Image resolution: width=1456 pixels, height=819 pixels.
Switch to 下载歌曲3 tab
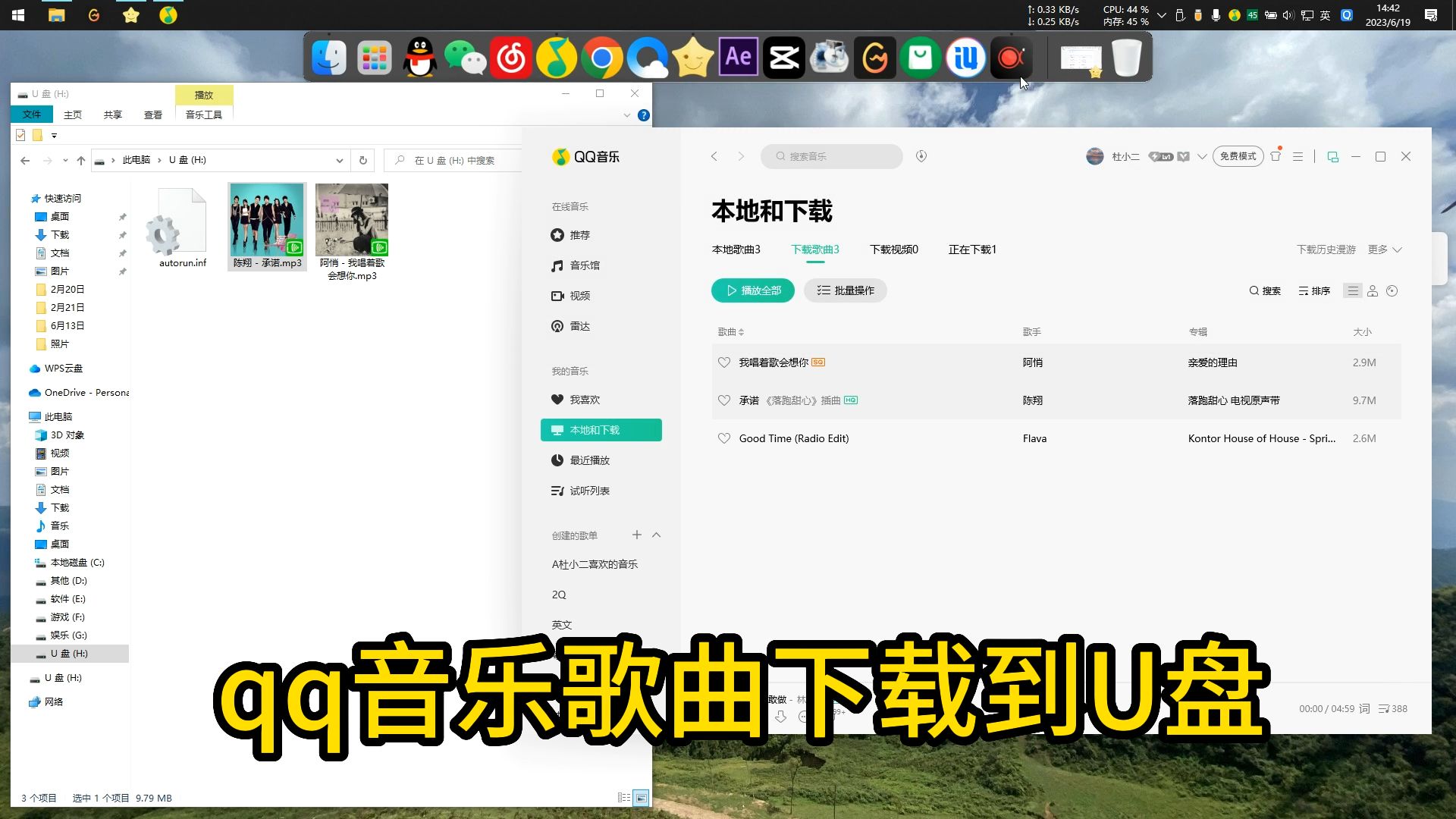pyautogui.click(x=815, y=249)
